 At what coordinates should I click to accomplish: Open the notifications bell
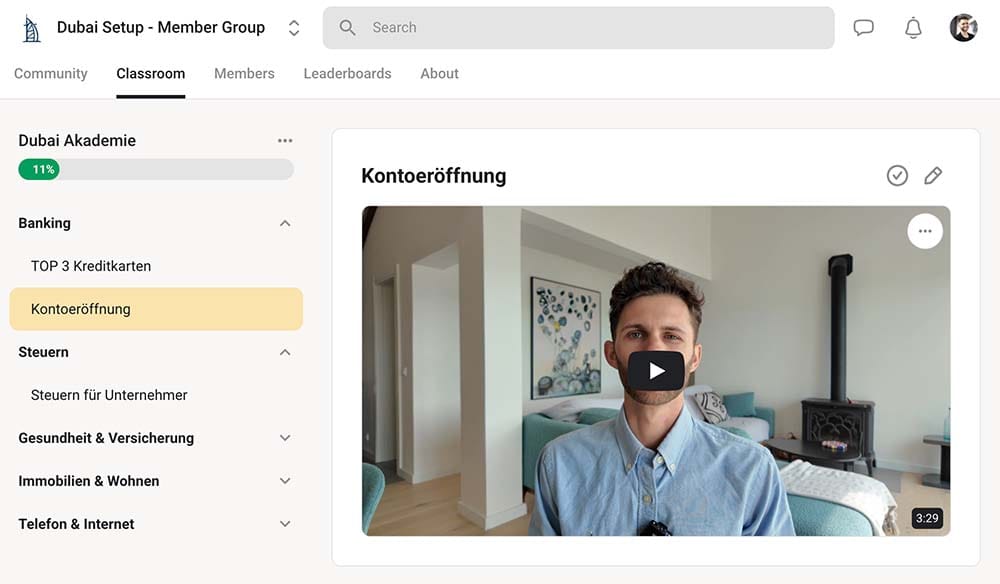point(913,28)
